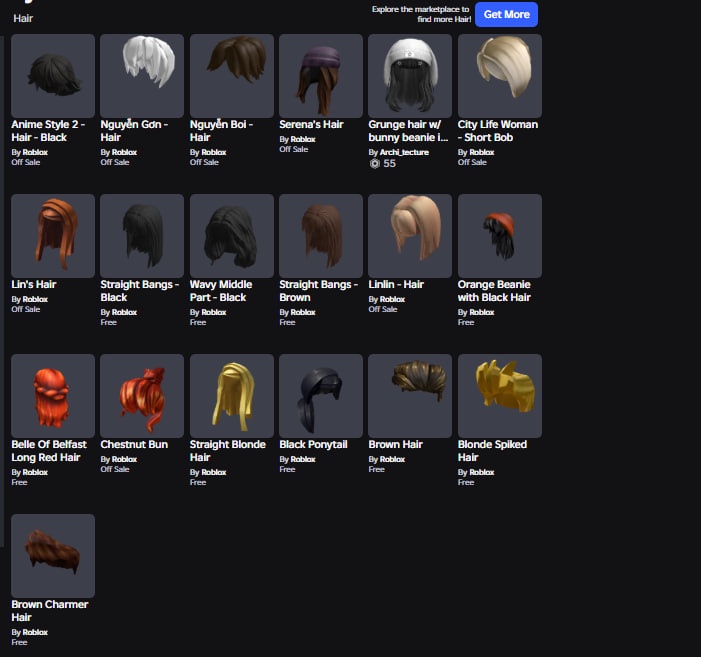Screen dimensions: 701x657
Task: Open the Lin's Hair title link
Action: 34,284
